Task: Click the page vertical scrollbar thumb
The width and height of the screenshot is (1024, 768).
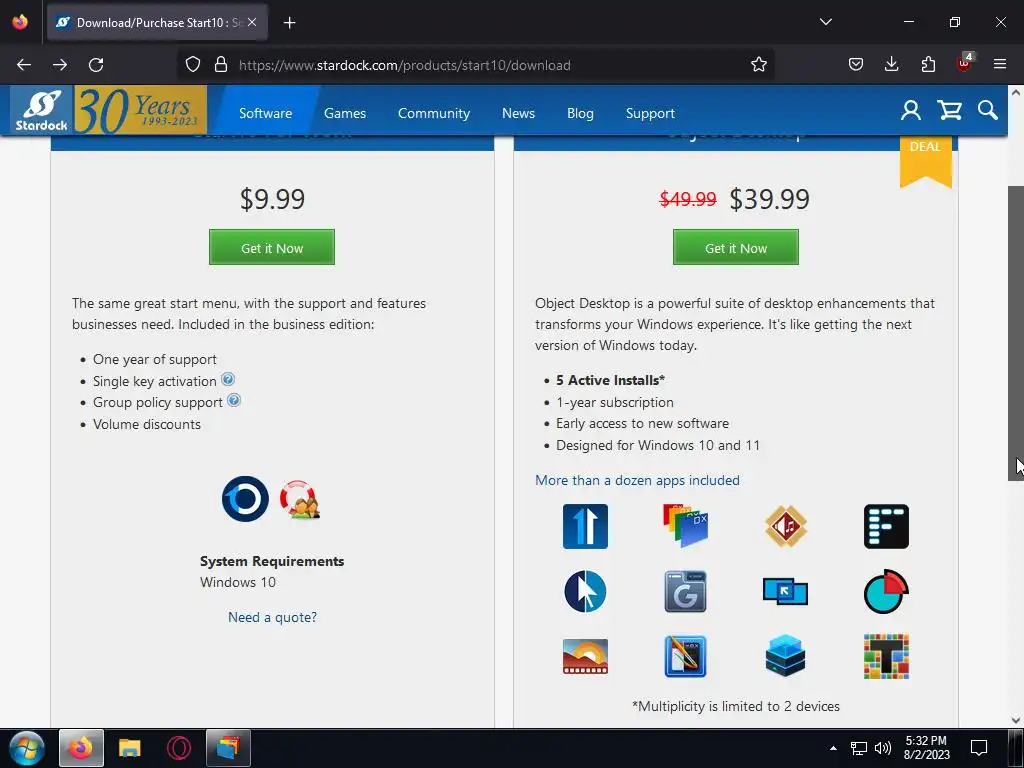Action: click(1016, 333)
